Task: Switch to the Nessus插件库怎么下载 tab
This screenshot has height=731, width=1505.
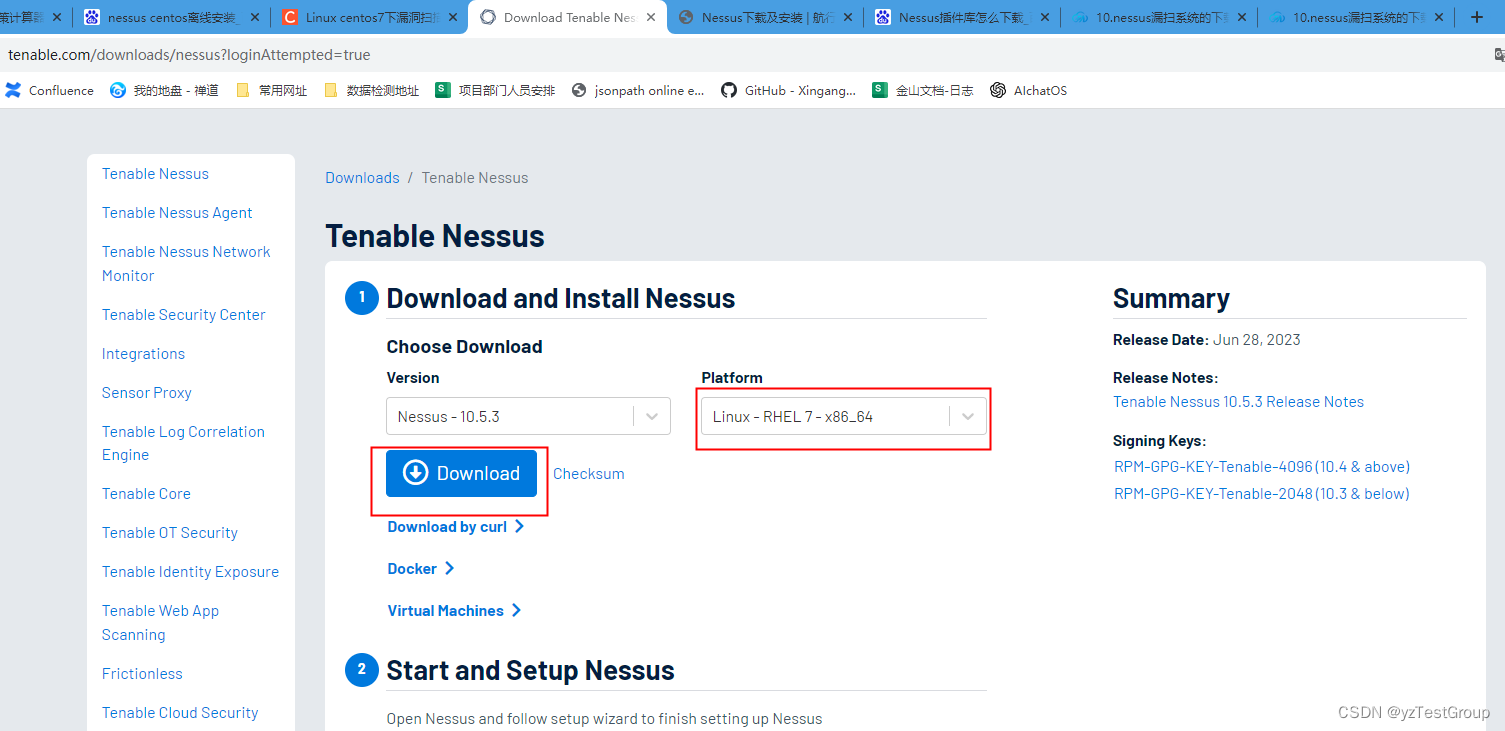Action: pyautogui.click(x=961, y=17)
